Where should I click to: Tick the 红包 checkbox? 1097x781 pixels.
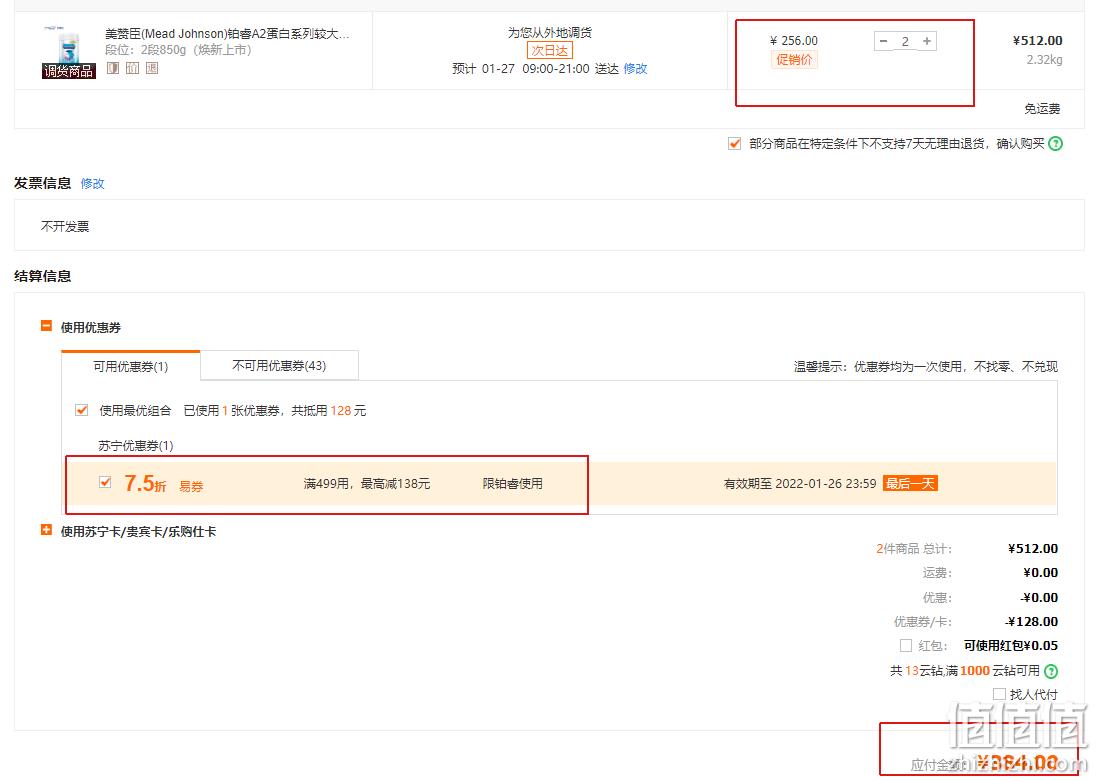906,645
